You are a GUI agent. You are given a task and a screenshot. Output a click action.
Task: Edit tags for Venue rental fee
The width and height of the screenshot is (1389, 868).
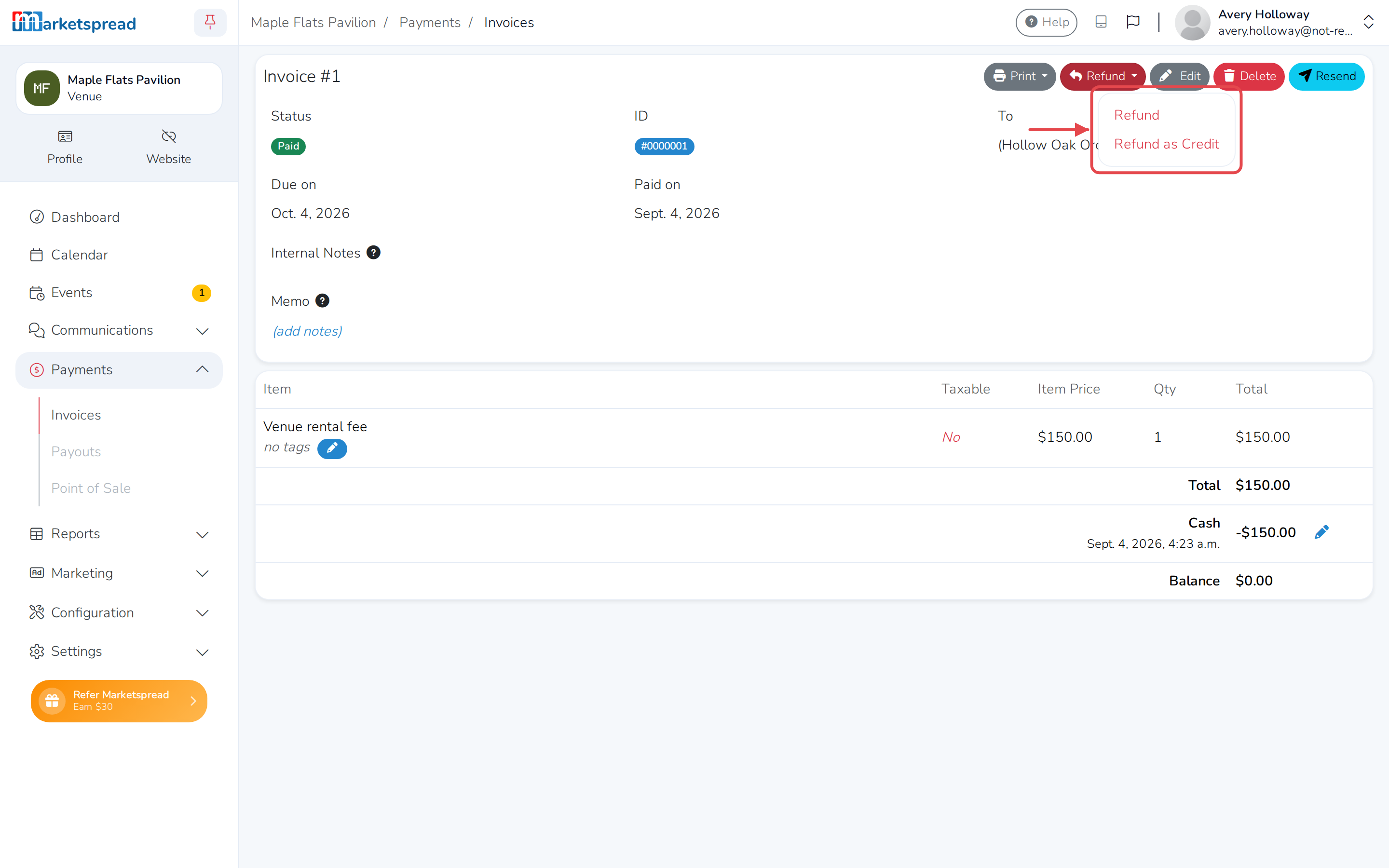coord(332,448)
